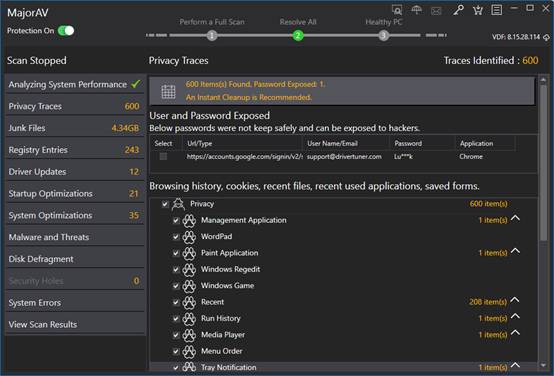Select Registry Entries in the sidebar
Viewport: 554px width, 376px height.
pos(75,150)
